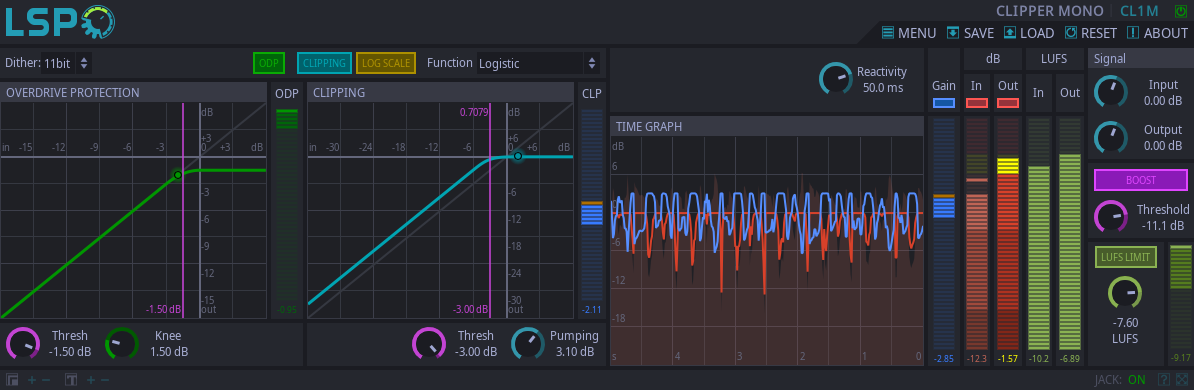Toggle the LUFS LIMIT button

click(x=1125, y=257)
